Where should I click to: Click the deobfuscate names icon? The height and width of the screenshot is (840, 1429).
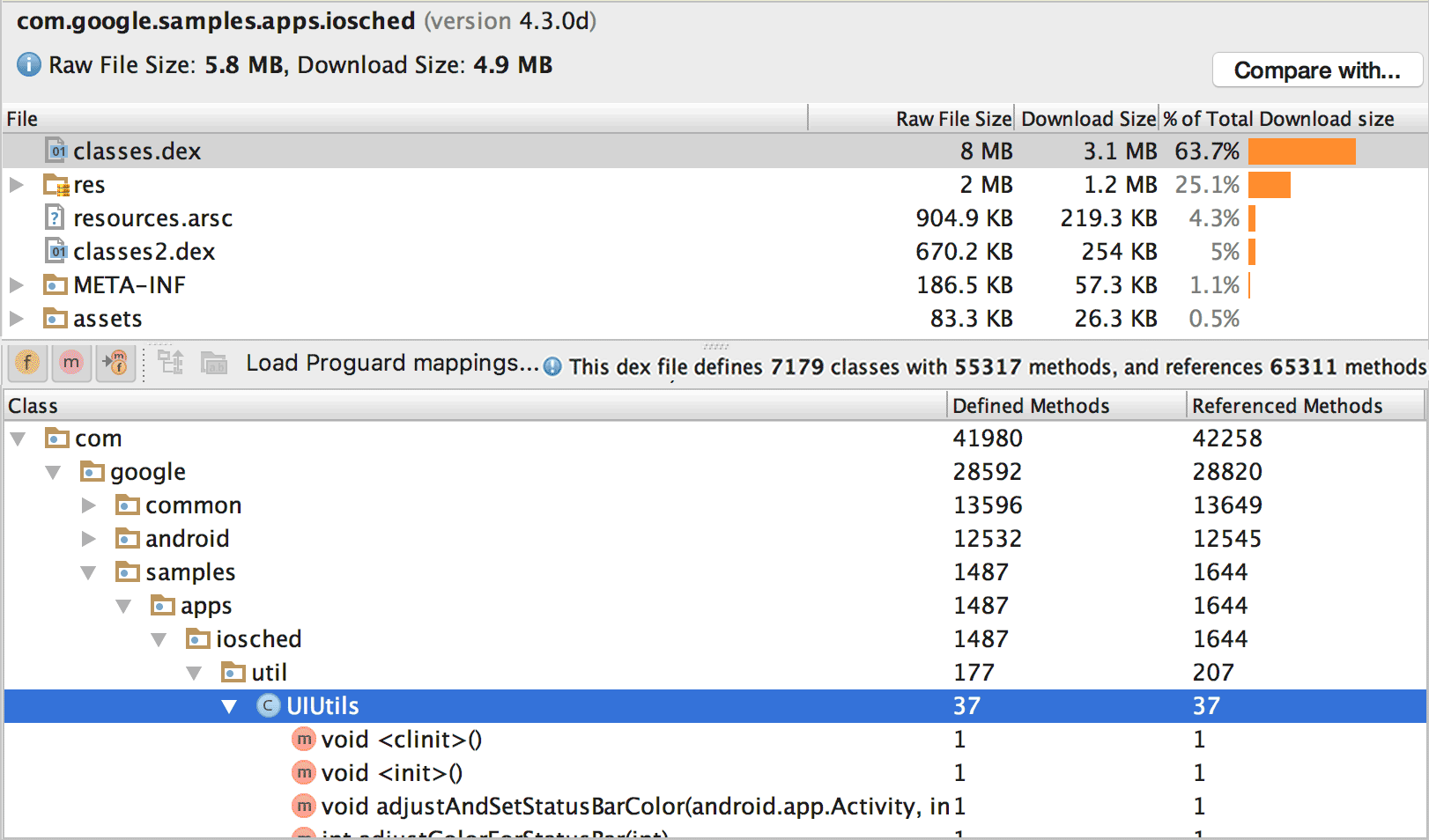pos(213,363)
